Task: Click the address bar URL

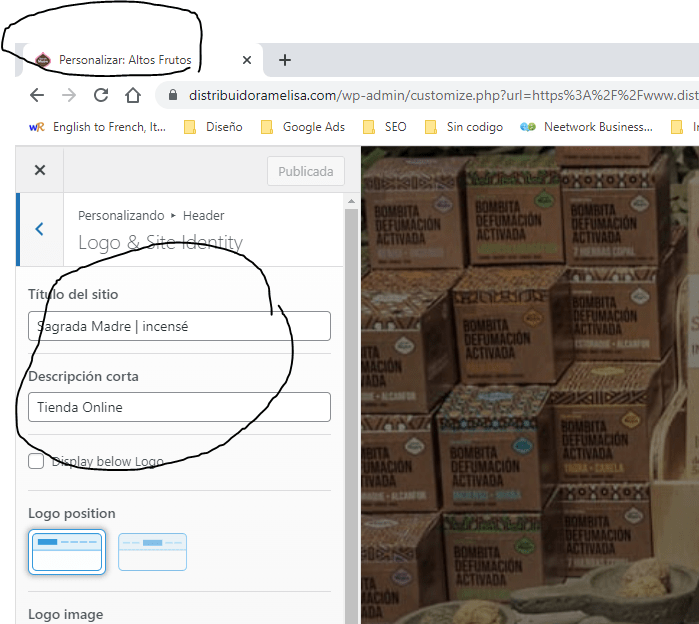Action: [443, 95]
